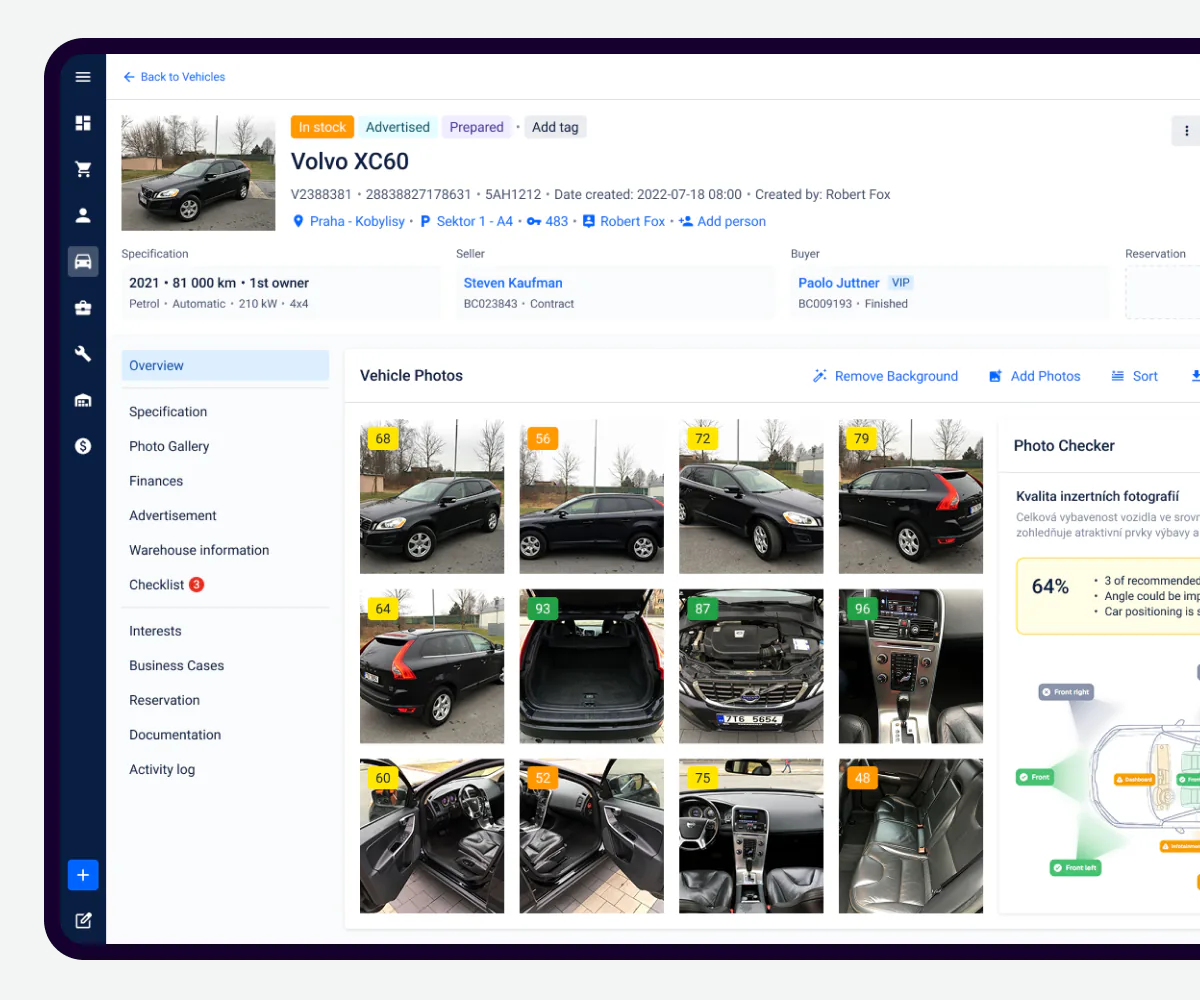Click the Sort list icon

coord(1118,376)
